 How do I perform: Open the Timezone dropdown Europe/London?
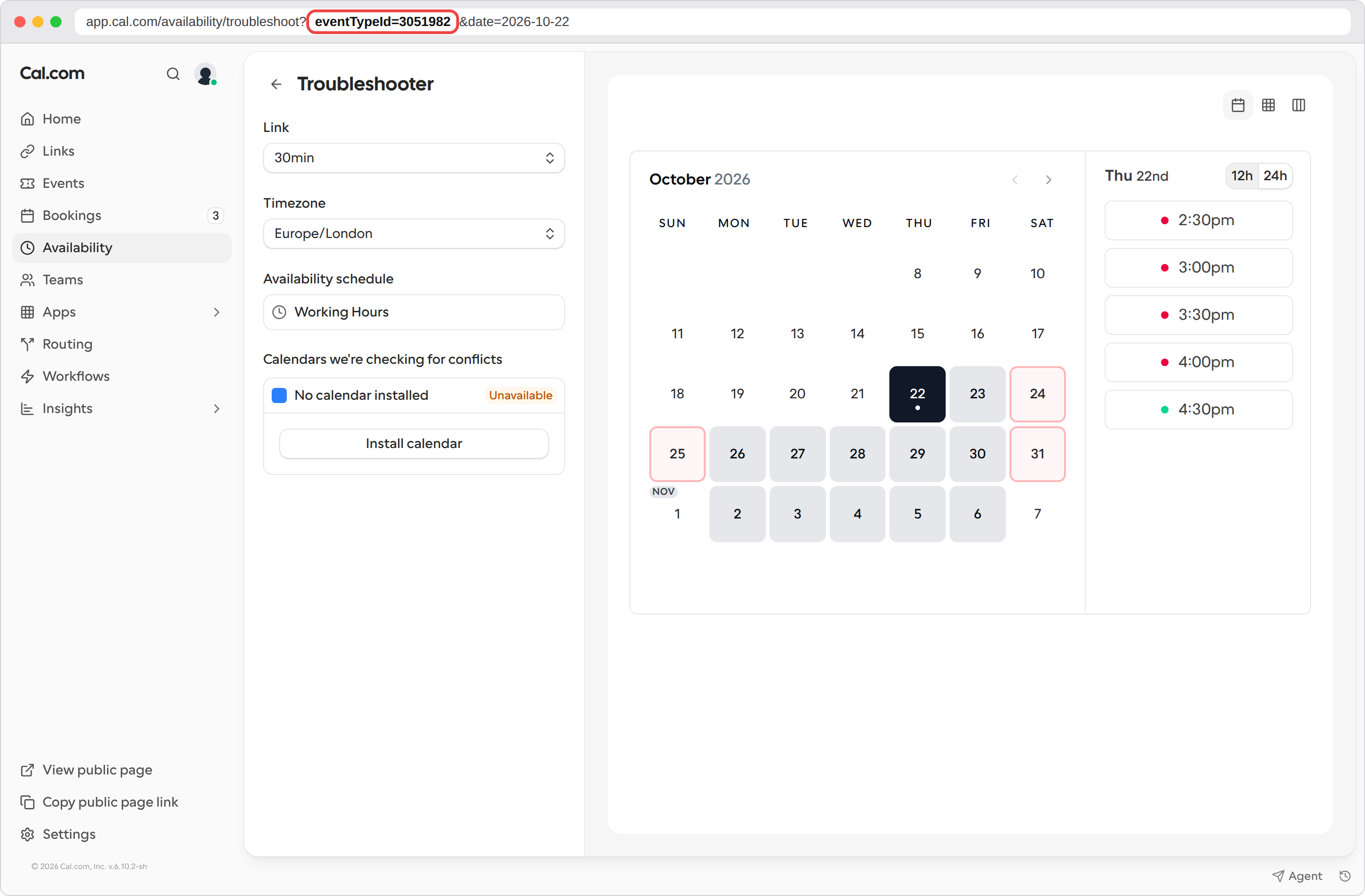[414, 233]
